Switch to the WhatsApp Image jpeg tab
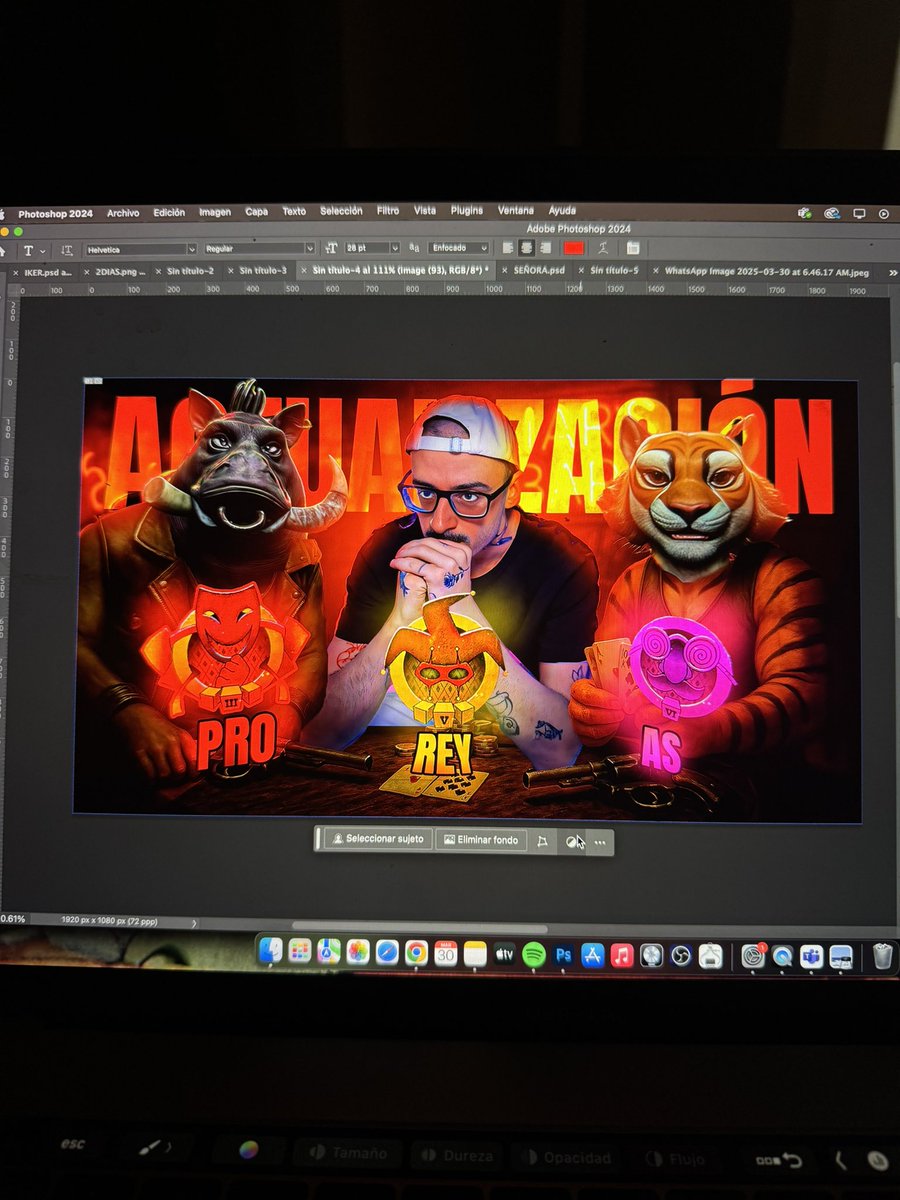The image size is (900, 1200). (768, 271)
